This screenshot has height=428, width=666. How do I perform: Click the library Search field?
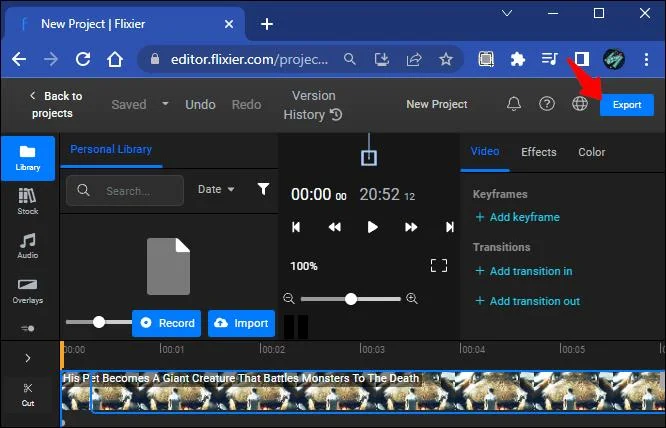click(125, 191)
